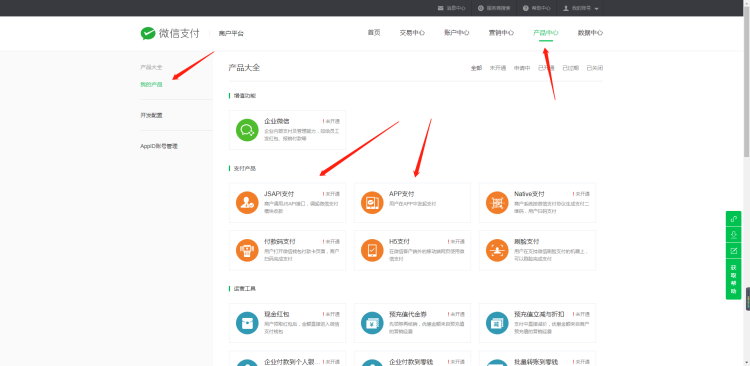Open the 数据中心 navigation tab
This screenshot has width=750, height=366.
[590, 33]
